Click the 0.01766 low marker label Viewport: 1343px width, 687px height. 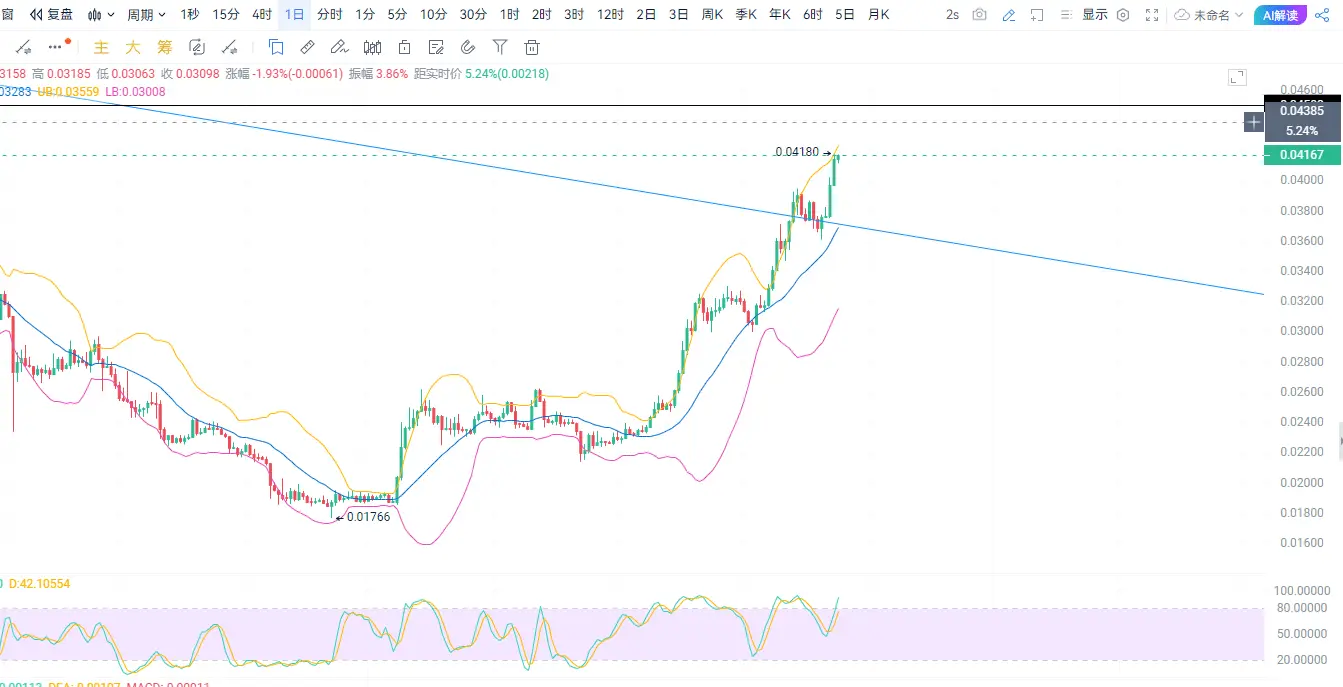pyautogui.click(x=368, y=517)
